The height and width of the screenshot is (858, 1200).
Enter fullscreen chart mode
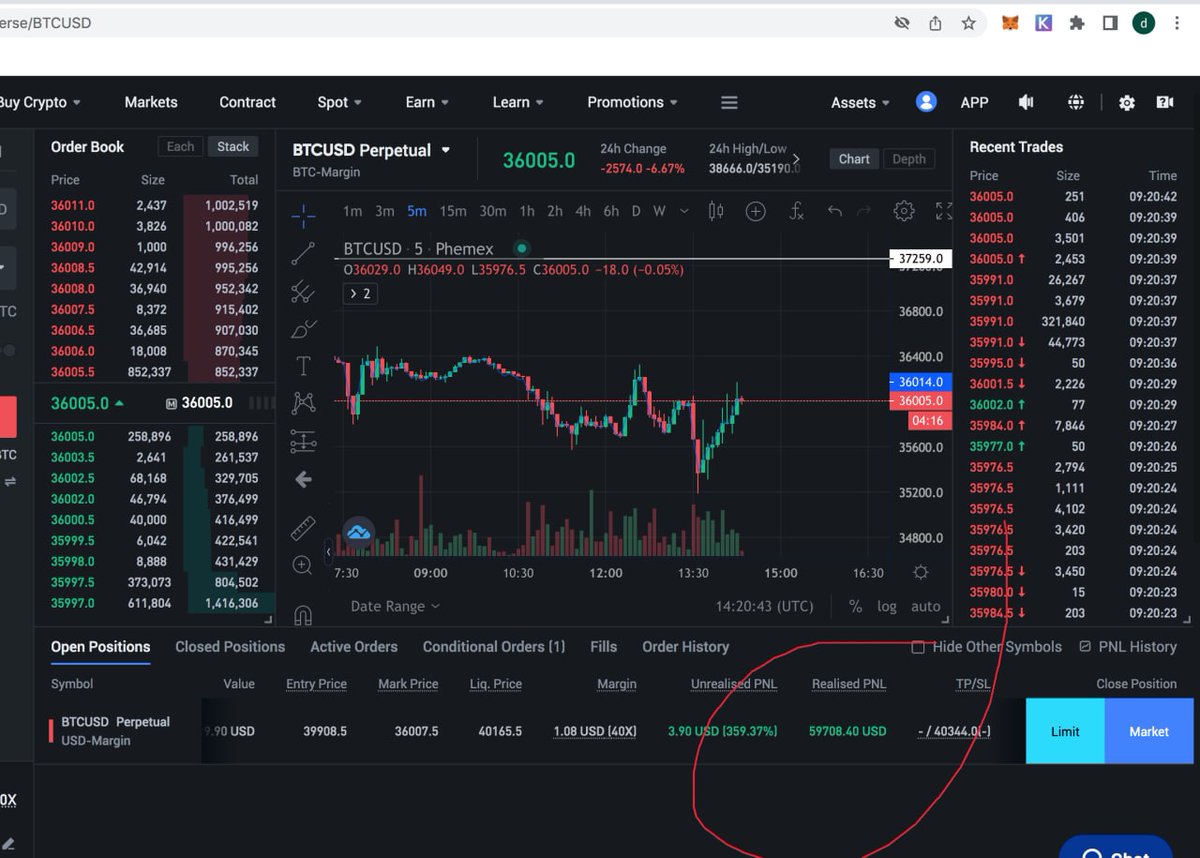[943, 211]
